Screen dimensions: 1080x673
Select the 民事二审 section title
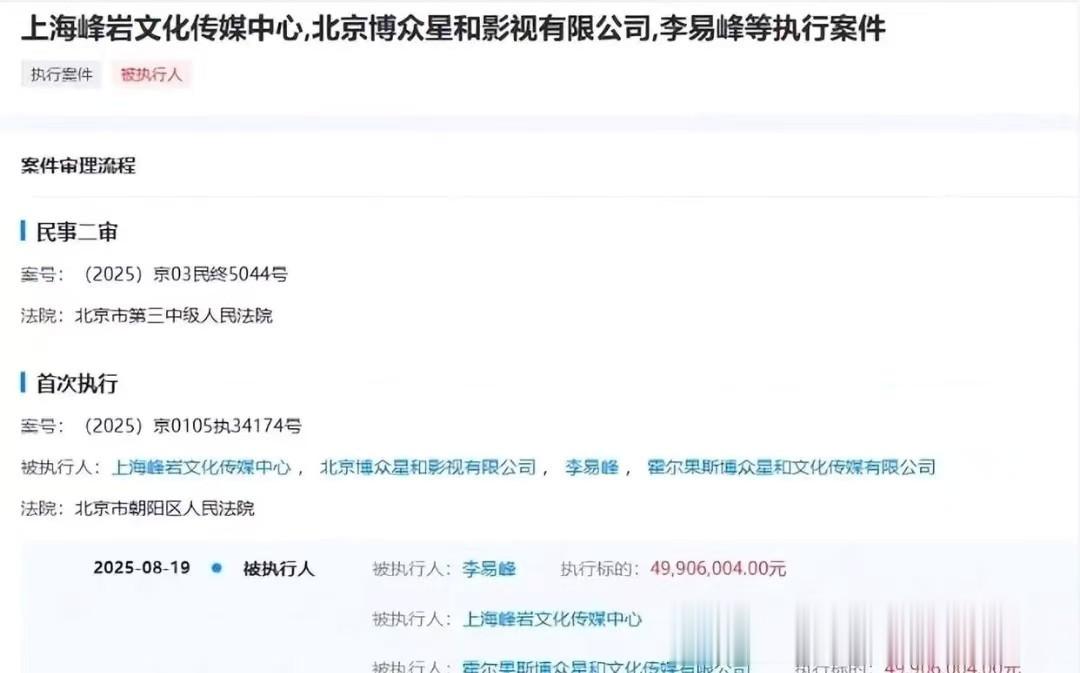tap(76, 231)
